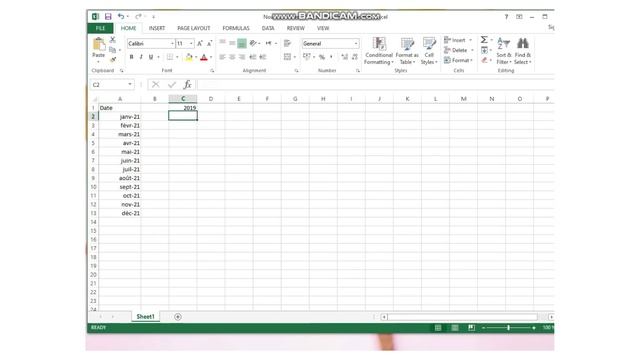Open the font size 11 dropdown

(x=191, y=43)
